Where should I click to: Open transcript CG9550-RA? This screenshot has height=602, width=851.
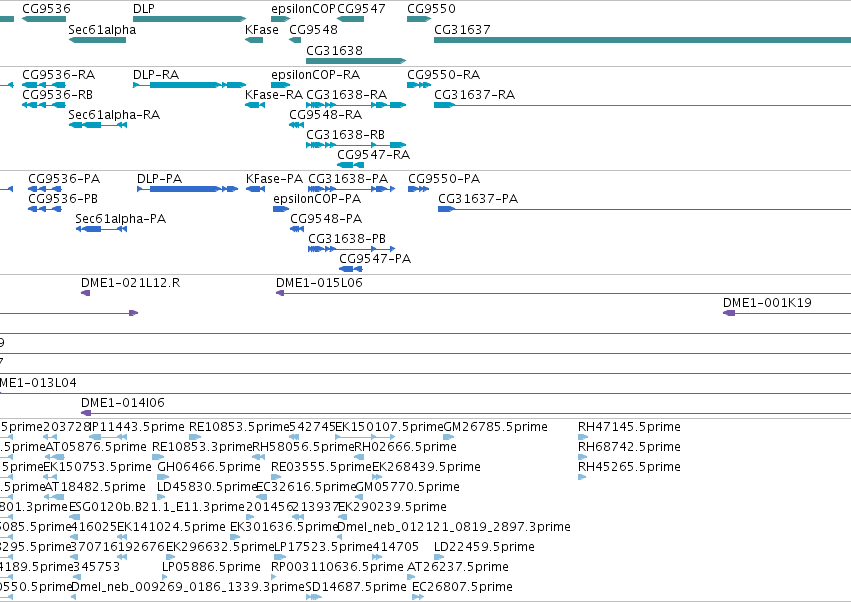click(444, 74)
